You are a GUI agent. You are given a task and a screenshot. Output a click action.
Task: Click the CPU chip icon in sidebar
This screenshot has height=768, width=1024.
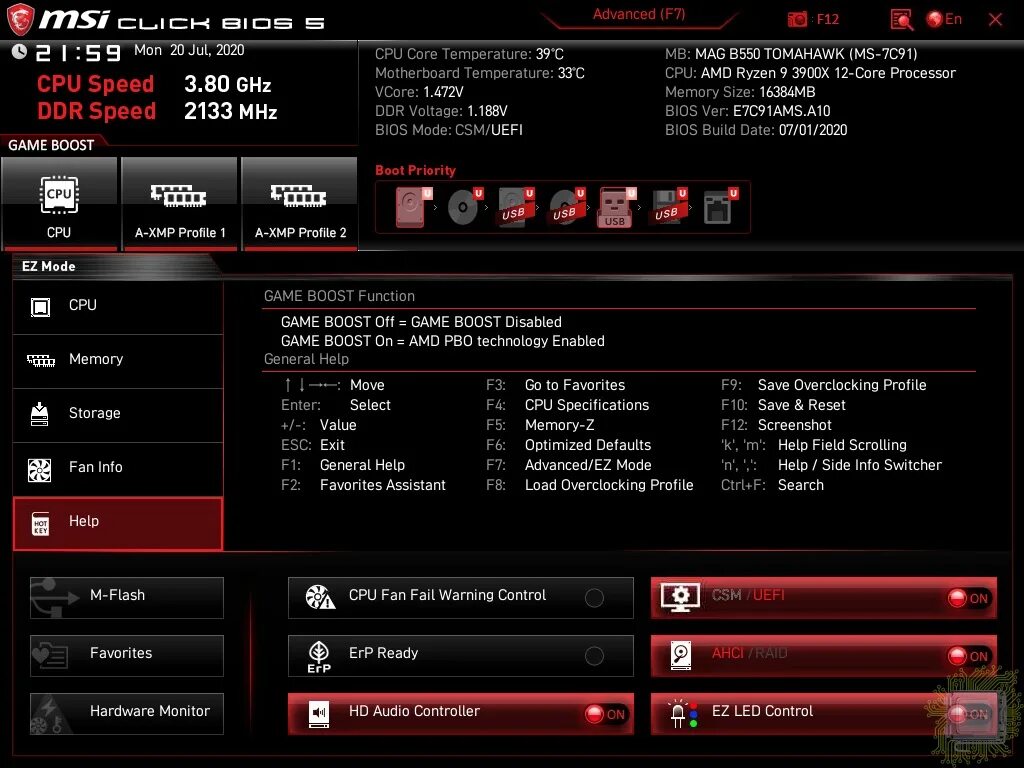pyautogui.click(x=40, y=306)
